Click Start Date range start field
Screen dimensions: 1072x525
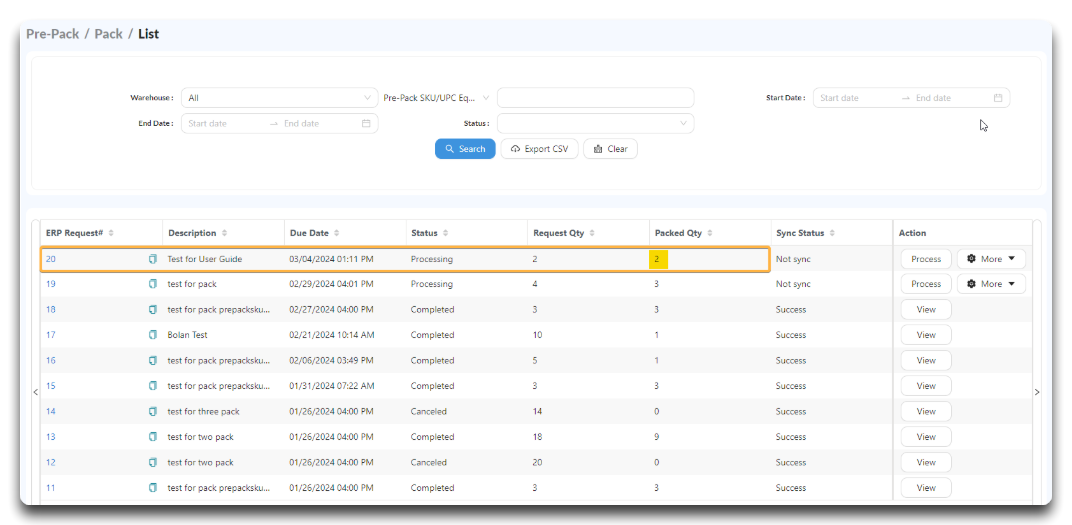point(855,98)
